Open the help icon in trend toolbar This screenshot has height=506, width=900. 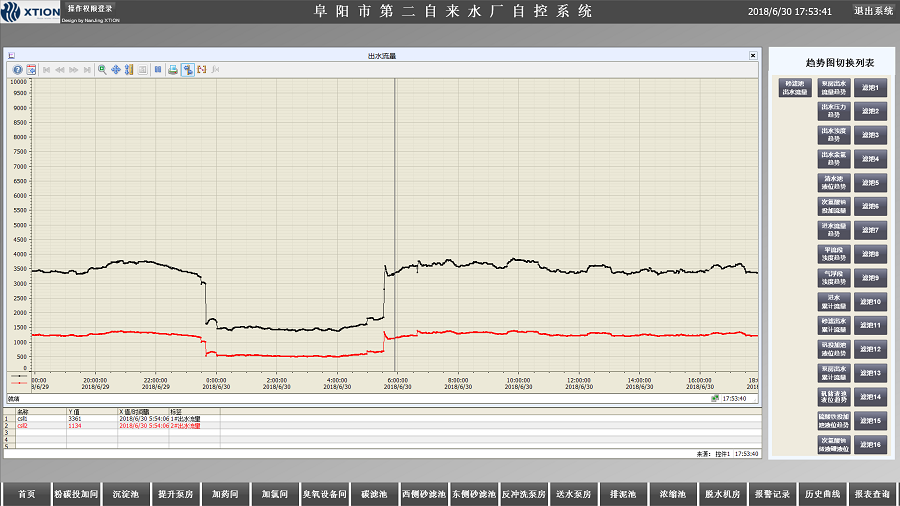point(18,69)
